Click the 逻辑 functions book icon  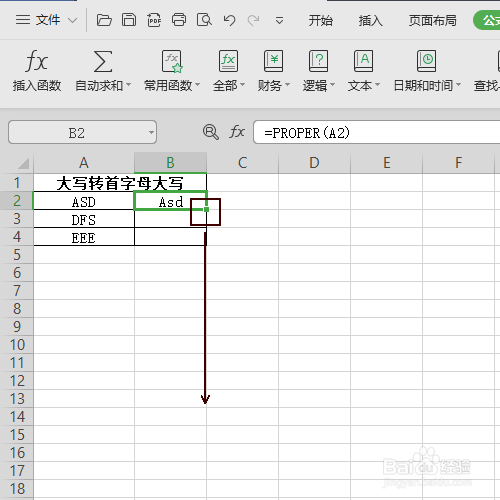[x=318, y=61]
